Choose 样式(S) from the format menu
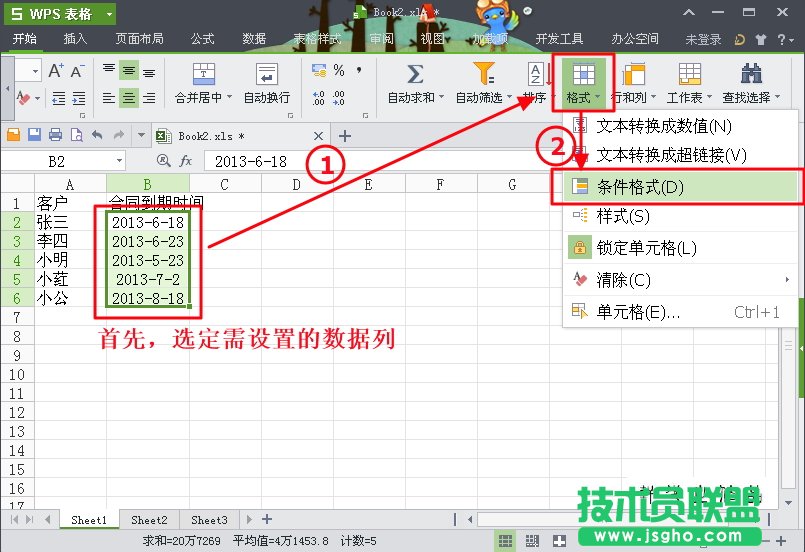 [680, 216]
